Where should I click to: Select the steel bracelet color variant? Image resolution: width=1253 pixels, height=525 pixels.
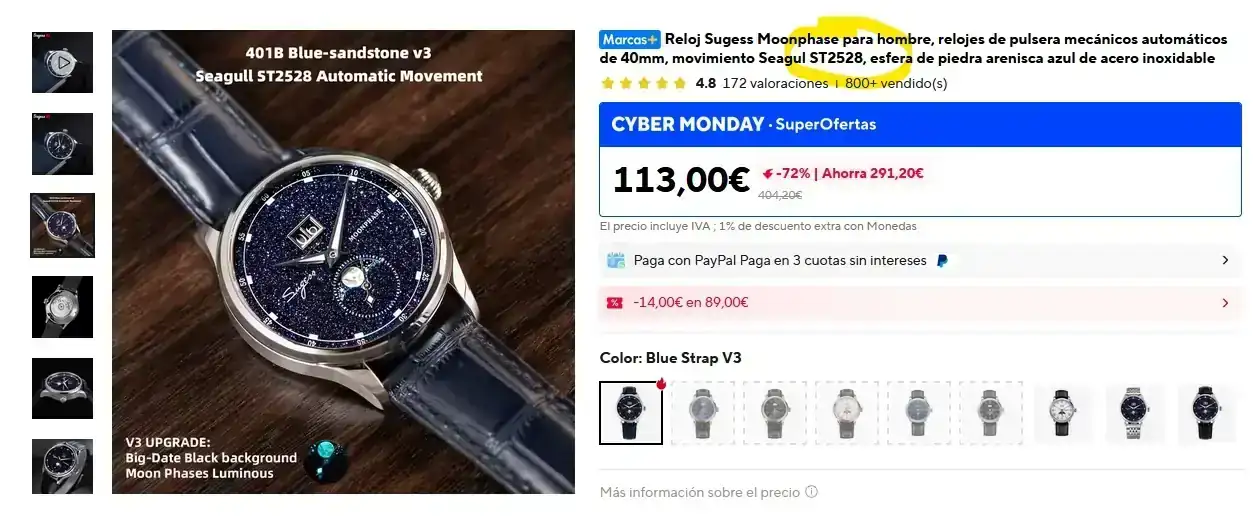pyautogui.click(x=1135, y=413)
